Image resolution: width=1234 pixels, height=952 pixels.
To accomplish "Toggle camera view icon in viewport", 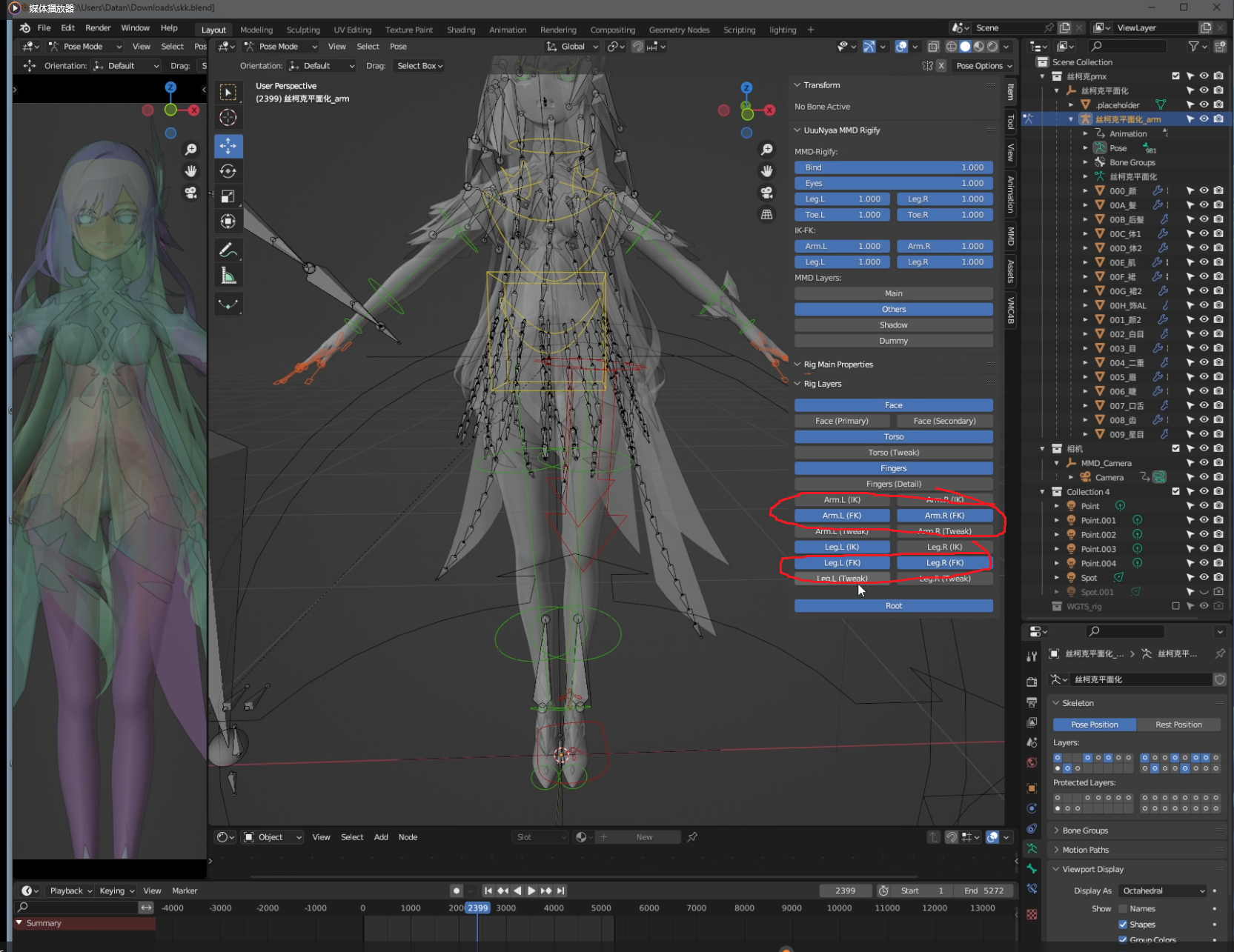I will (x=766, y=193).
